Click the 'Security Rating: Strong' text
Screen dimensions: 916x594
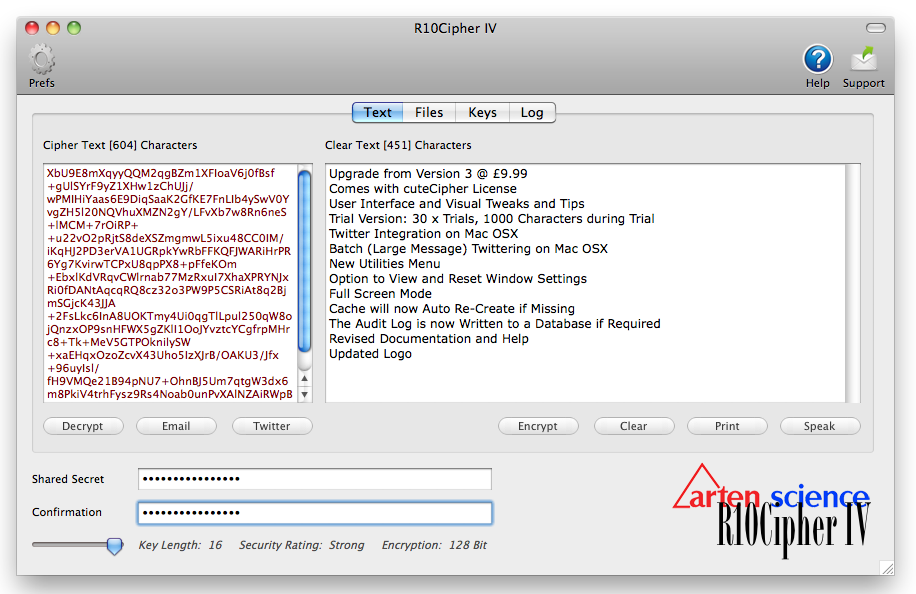point(301,545)
